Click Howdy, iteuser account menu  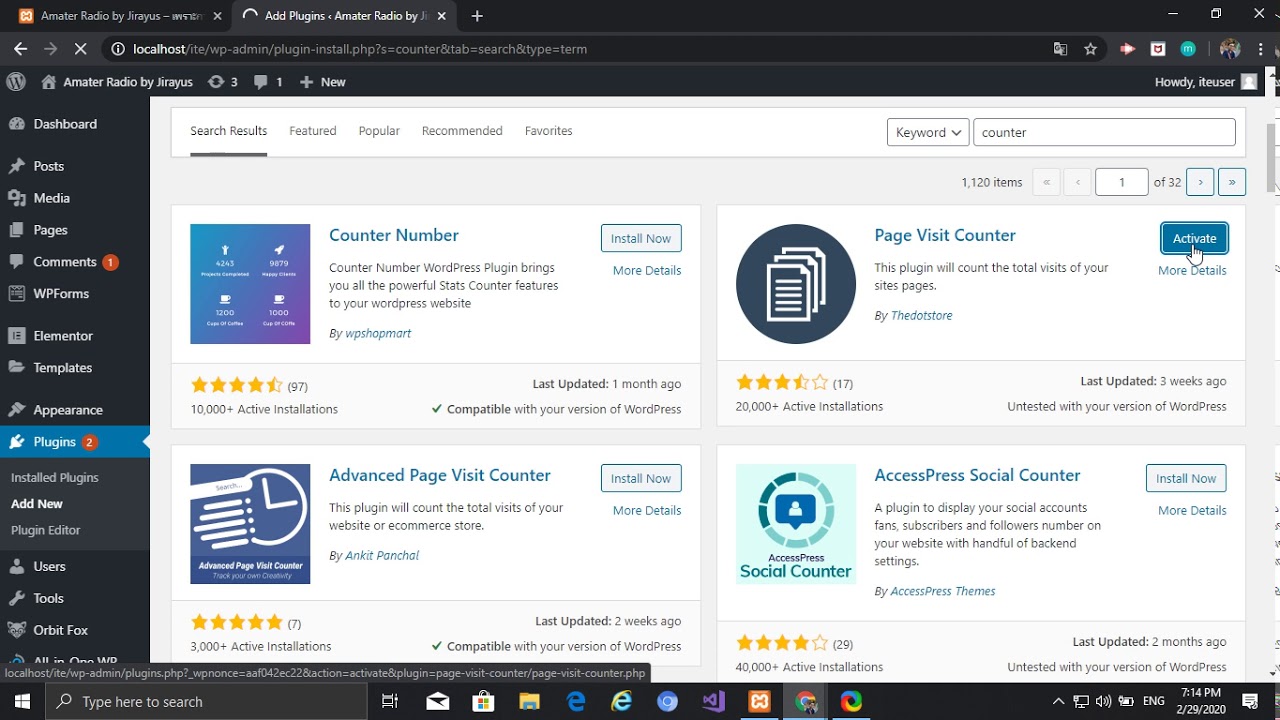pyautogui.click(x=1206, y=82)
